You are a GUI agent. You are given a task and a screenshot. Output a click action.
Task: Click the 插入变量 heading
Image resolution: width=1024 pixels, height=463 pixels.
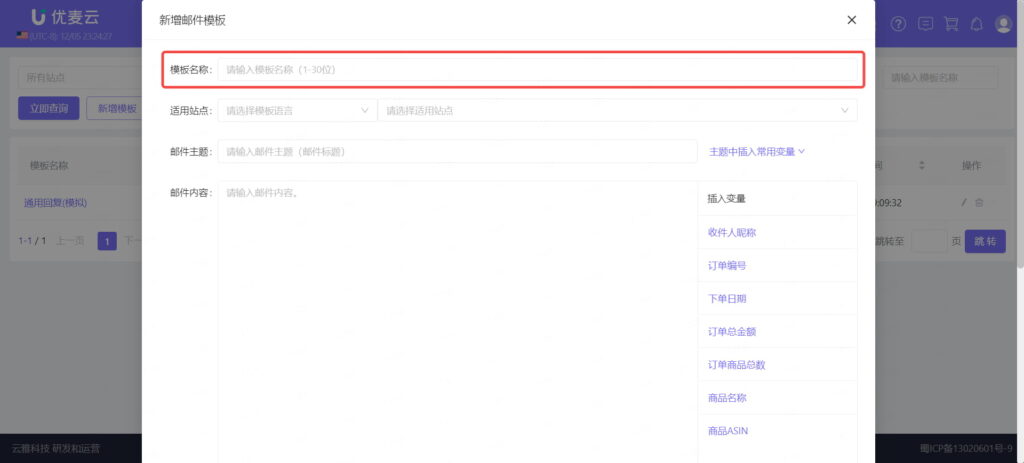pyautogui.click(x=726, y=199)
